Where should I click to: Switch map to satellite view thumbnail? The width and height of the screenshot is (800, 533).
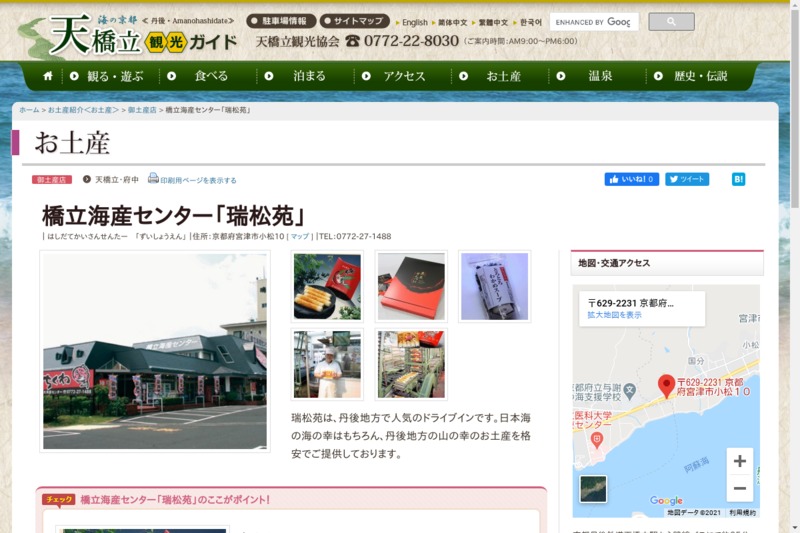(x=593, y=488)
